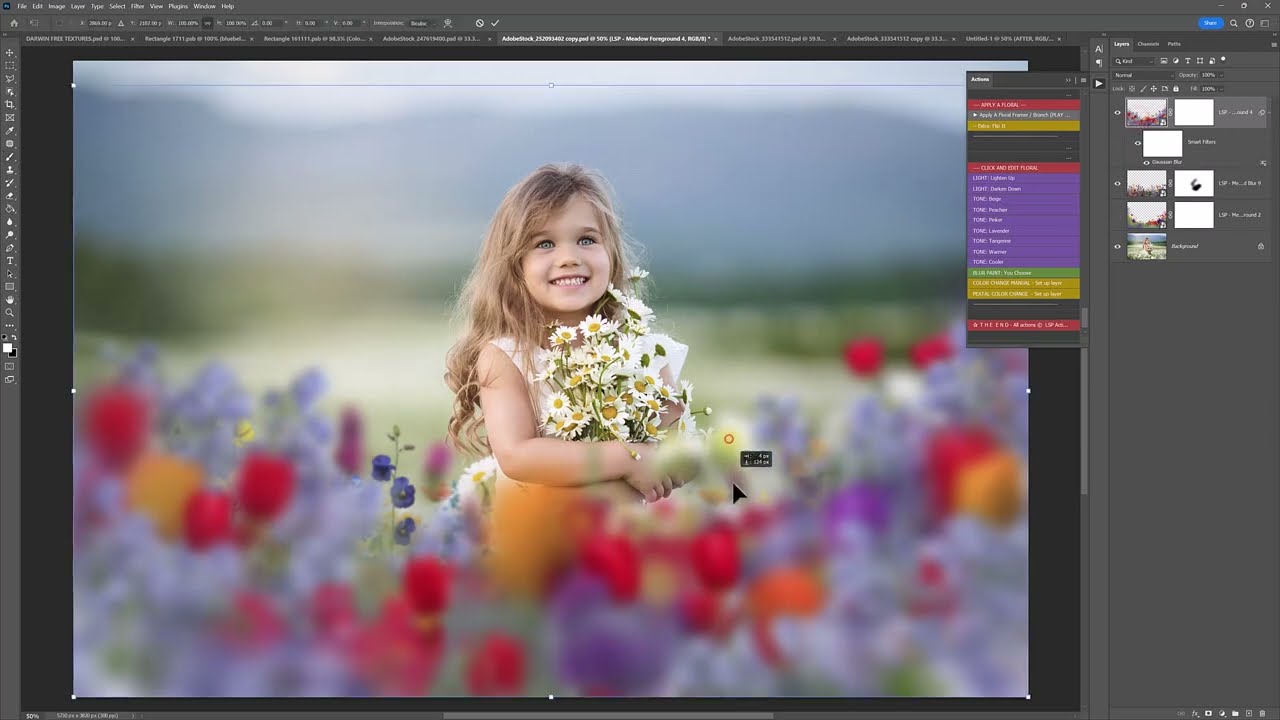
Task: Click the background color swatch
Action: 13,353
